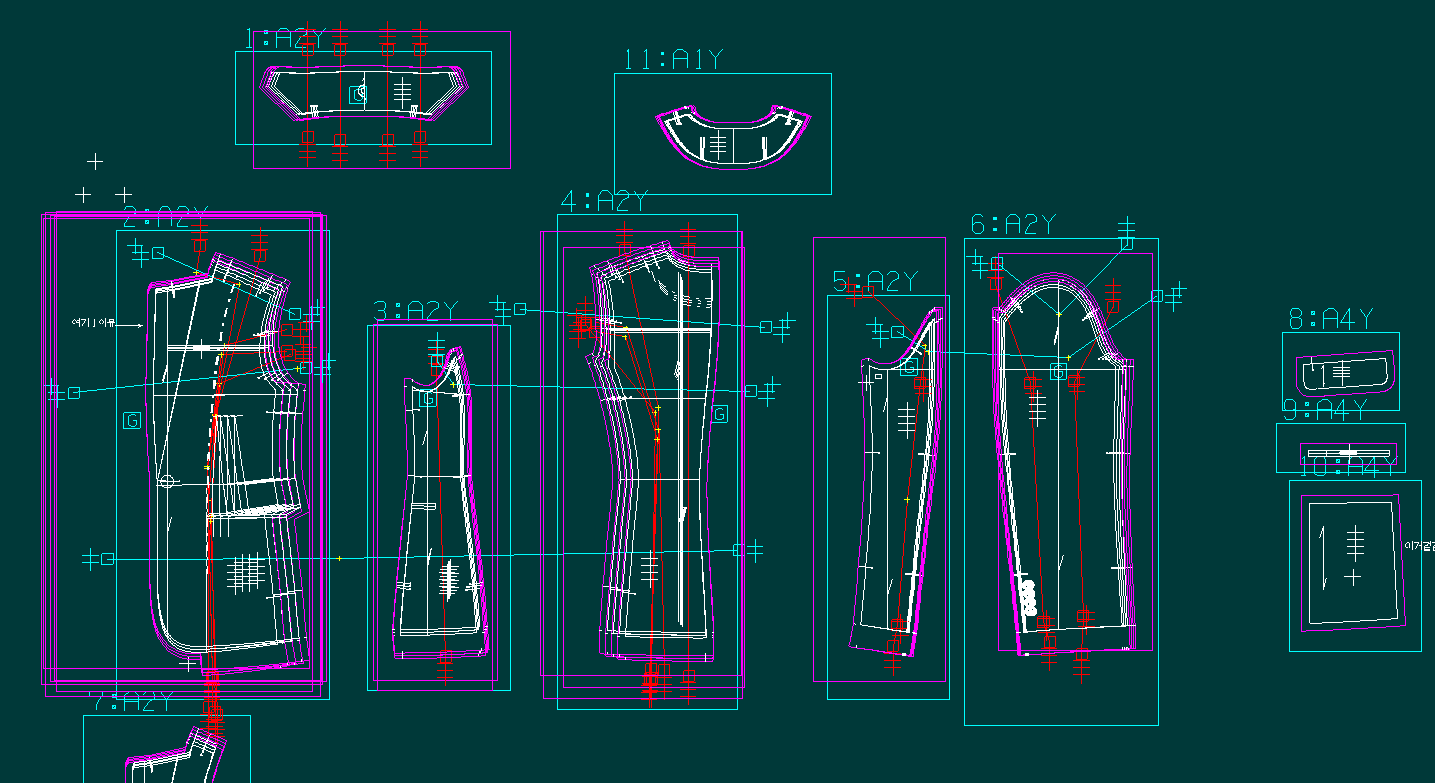The image size is (1435, 783).
Task: Select the button marks on sleeve piece 6
Action: pyautogui.click(x=1029, y=596)
